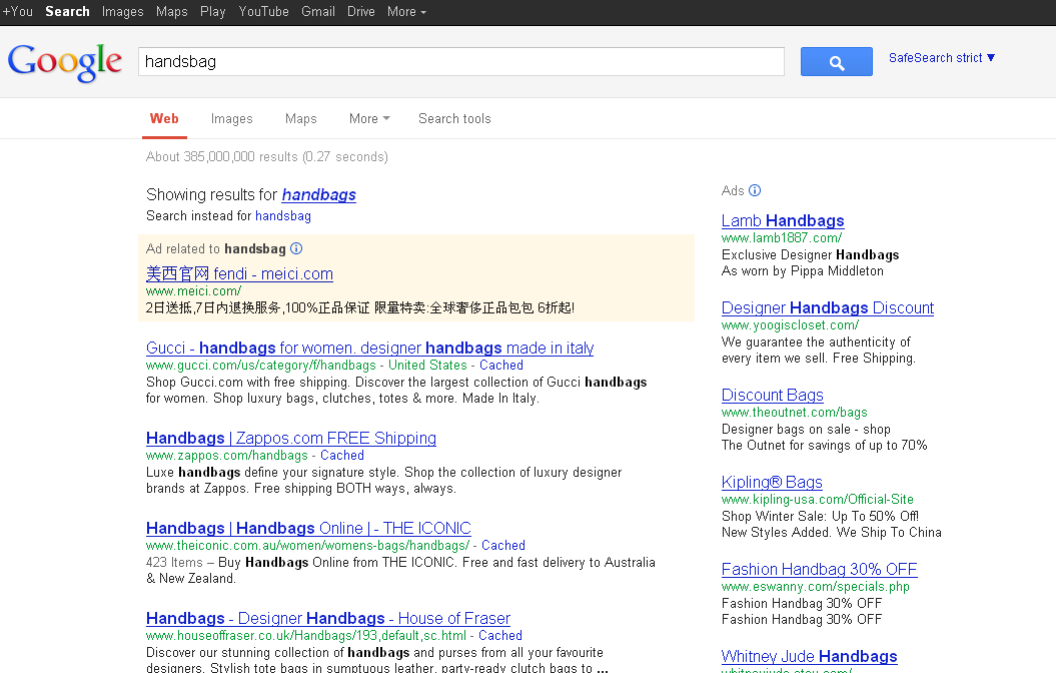
Task: Open THE ICONIC Handbags Online result
Action: coord(308,528)
